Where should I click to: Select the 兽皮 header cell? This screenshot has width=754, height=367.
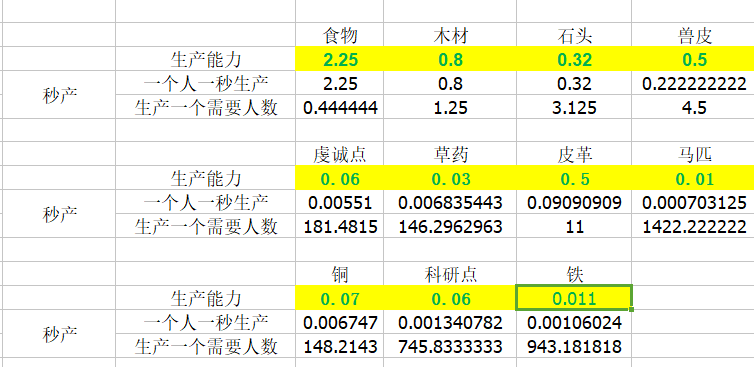pos(693,36)
